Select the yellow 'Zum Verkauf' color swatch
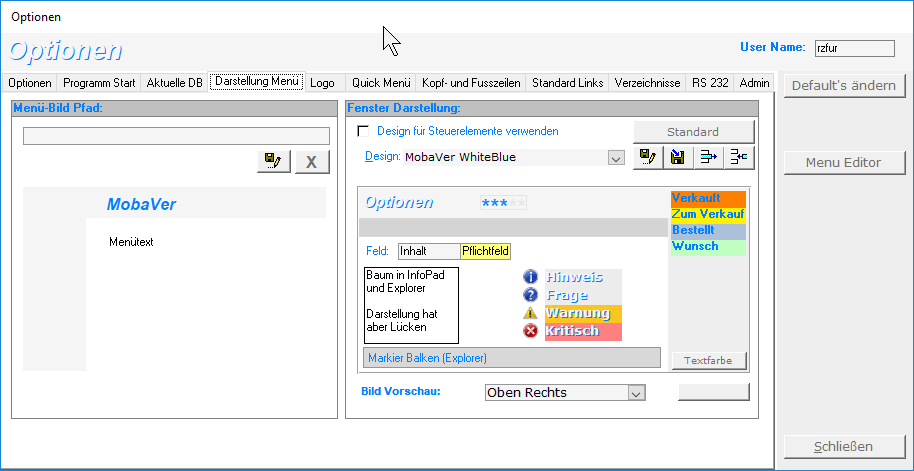914x471 pixels. [x=708, y=215]
